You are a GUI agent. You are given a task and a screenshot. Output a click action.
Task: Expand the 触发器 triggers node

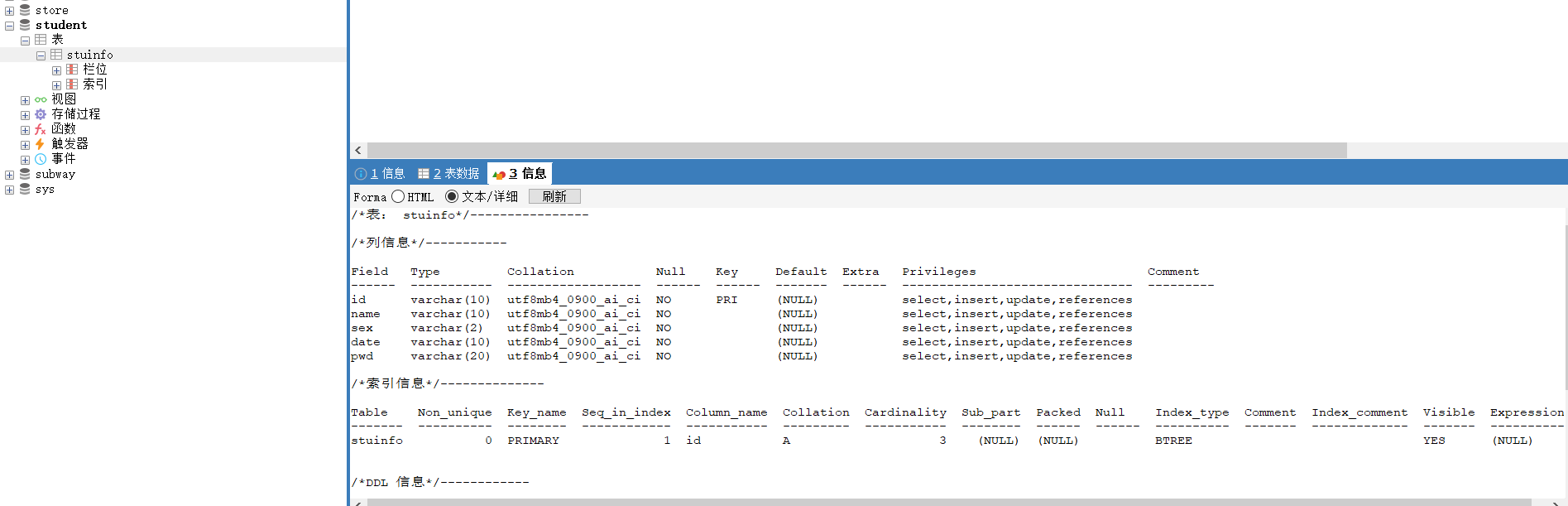pyautogui.click(x=25, y=145)
